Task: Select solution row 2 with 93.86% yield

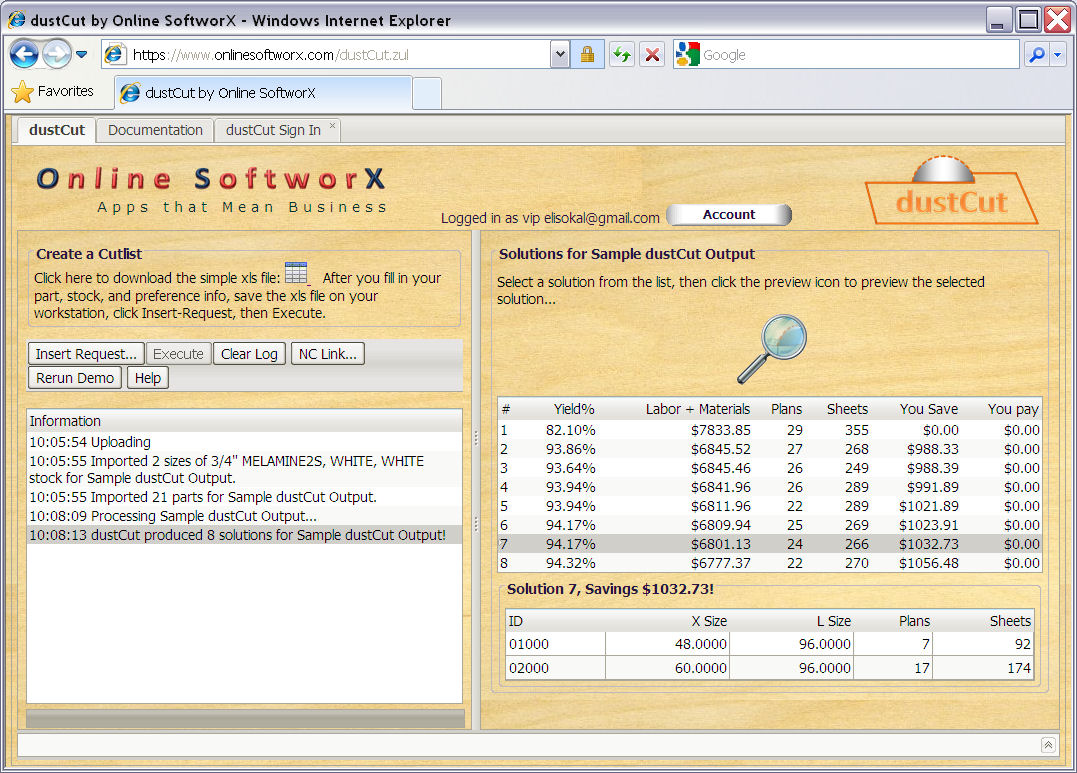Action: click(770, 449)
